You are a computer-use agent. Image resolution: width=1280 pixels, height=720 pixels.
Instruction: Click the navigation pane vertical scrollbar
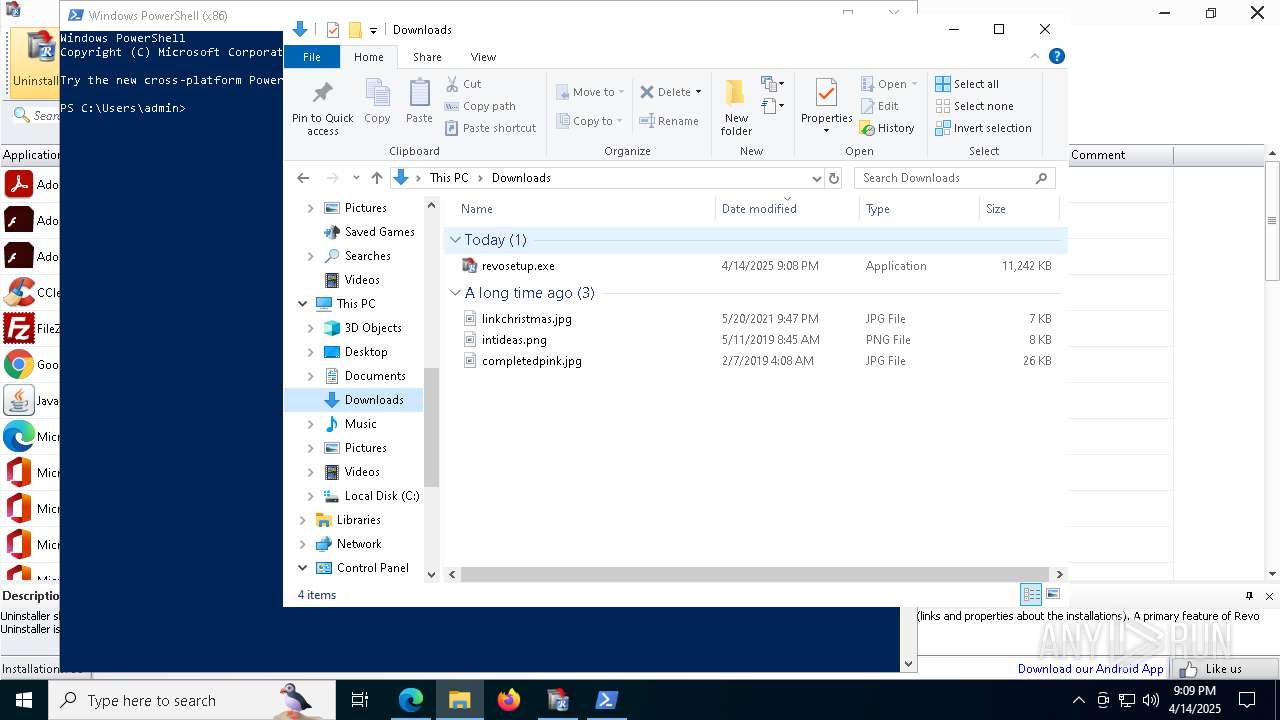click(x=432, y=428)
